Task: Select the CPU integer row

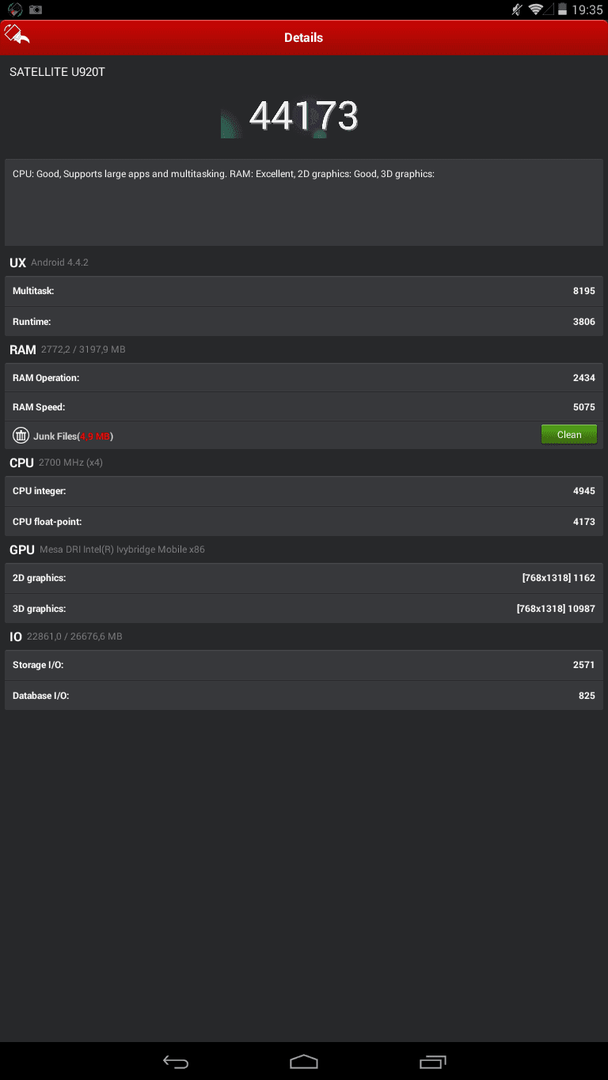Action: 304,492
